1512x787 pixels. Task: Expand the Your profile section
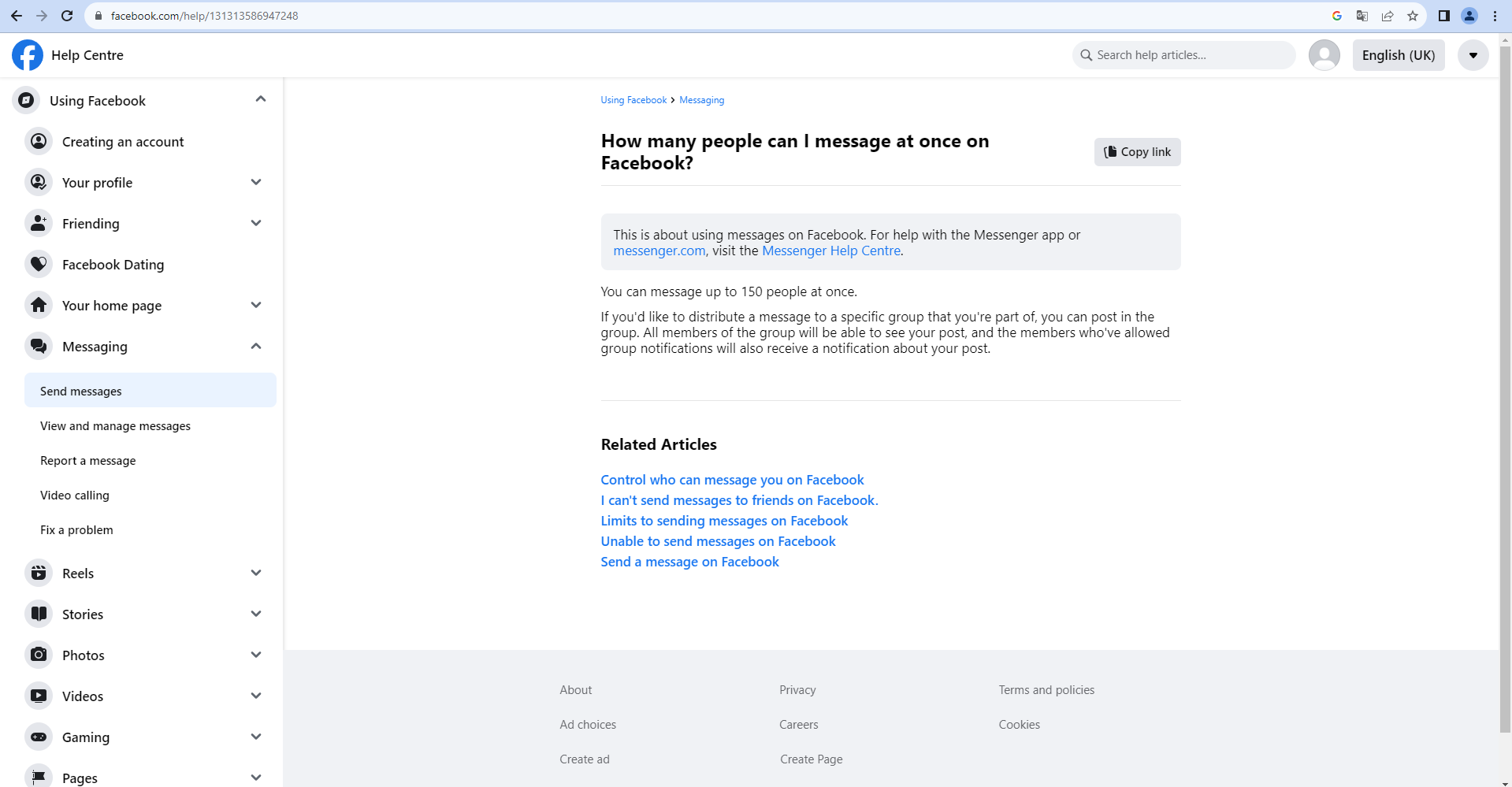pos(256,182)
